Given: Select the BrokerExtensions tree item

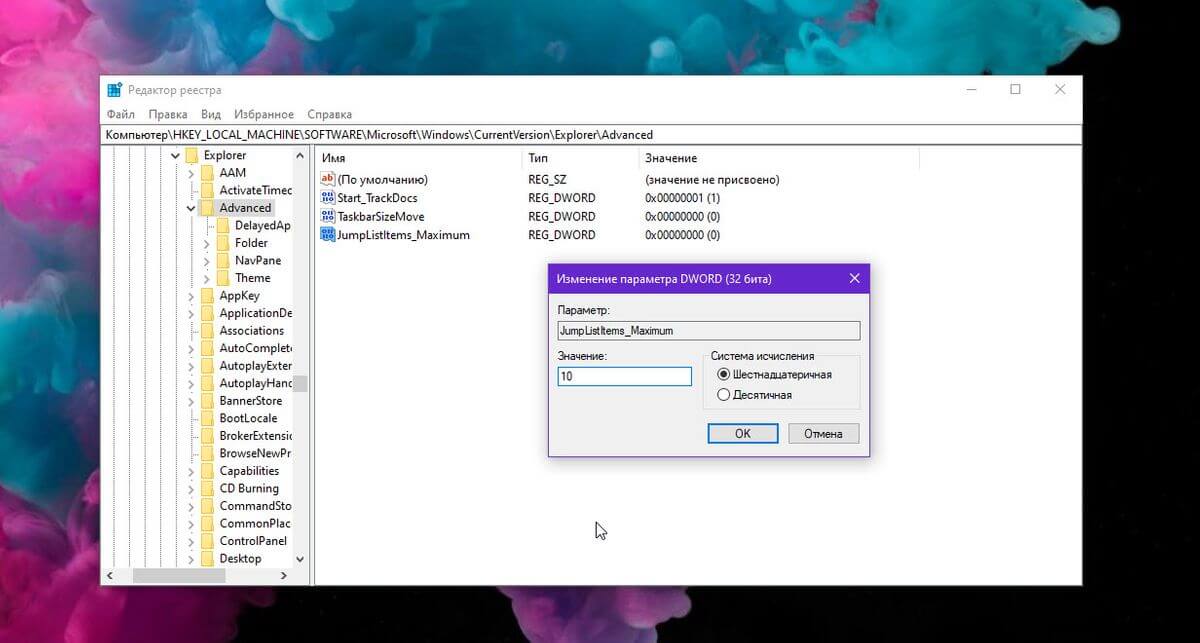Looking at the screenshot, I should 255,436.
